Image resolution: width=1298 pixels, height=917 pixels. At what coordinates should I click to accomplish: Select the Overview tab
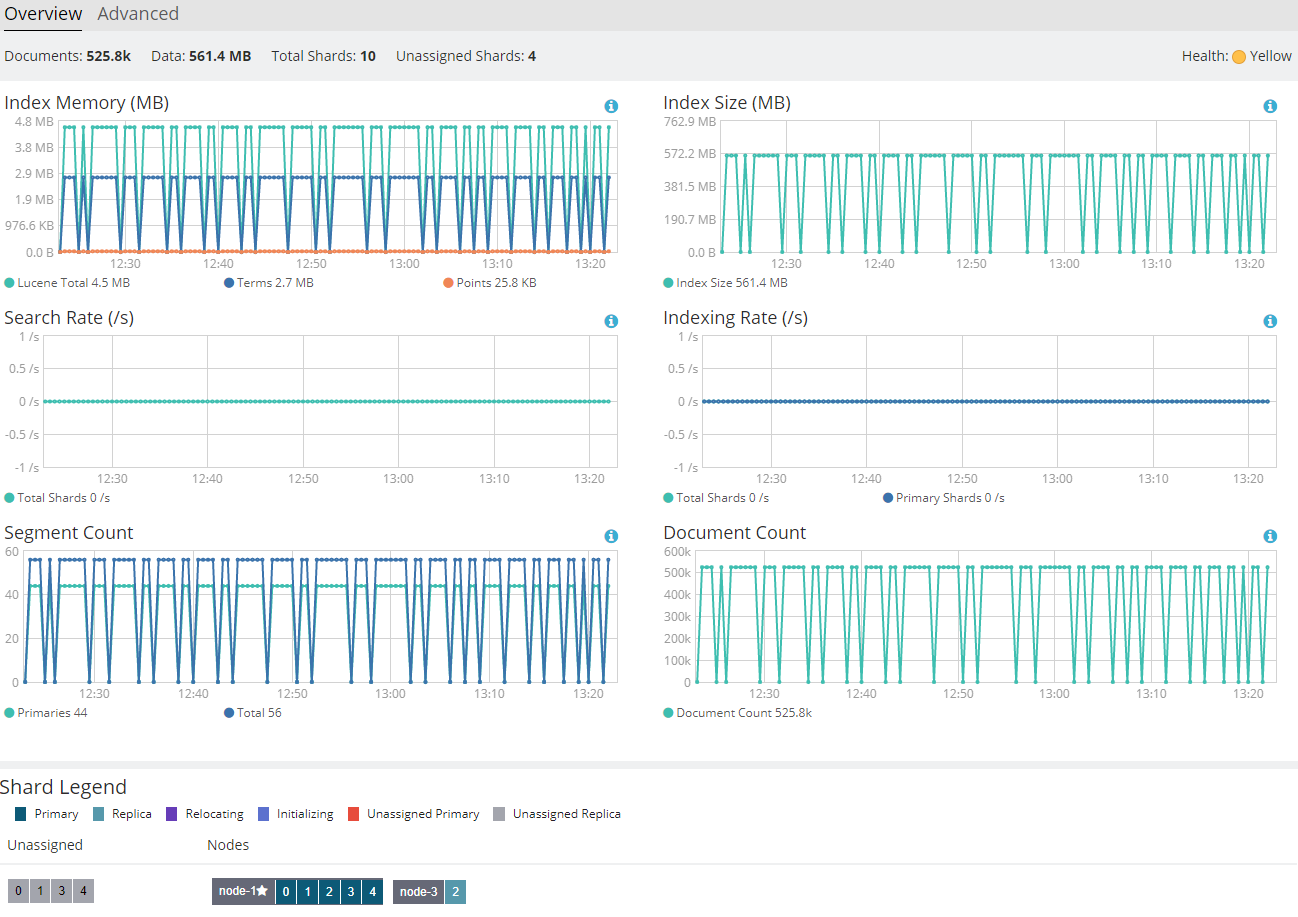[43, 14]
